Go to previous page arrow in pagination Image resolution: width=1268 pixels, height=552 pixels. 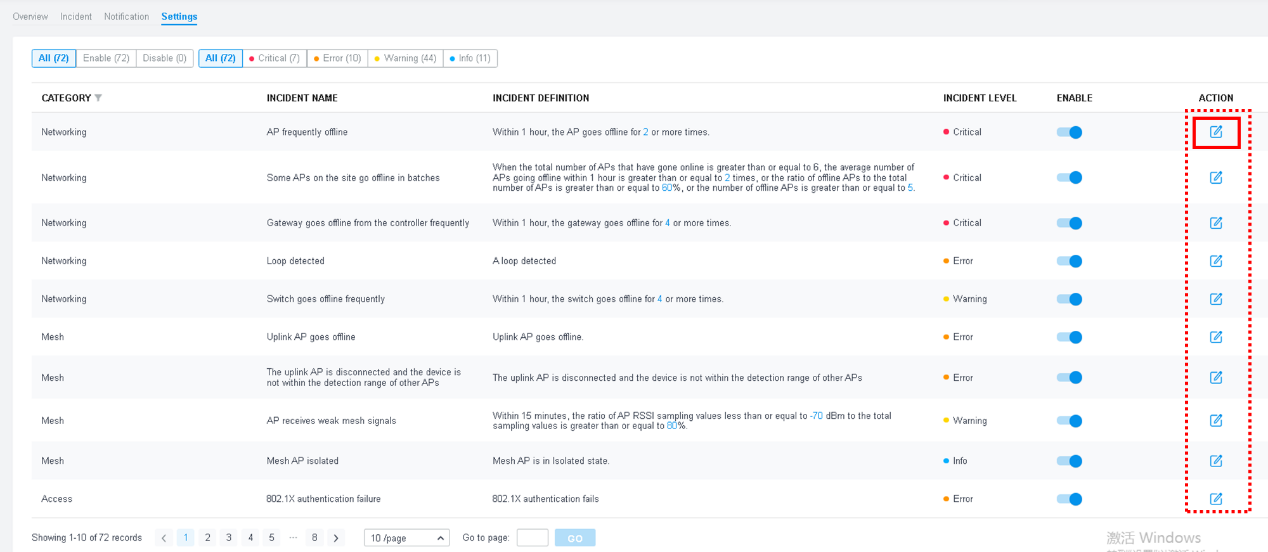tap(164, 538)
